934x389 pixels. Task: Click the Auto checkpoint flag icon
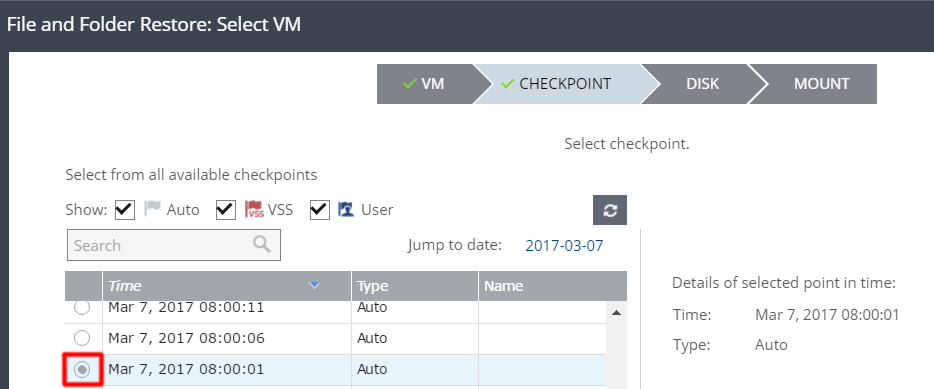(152, 209)
